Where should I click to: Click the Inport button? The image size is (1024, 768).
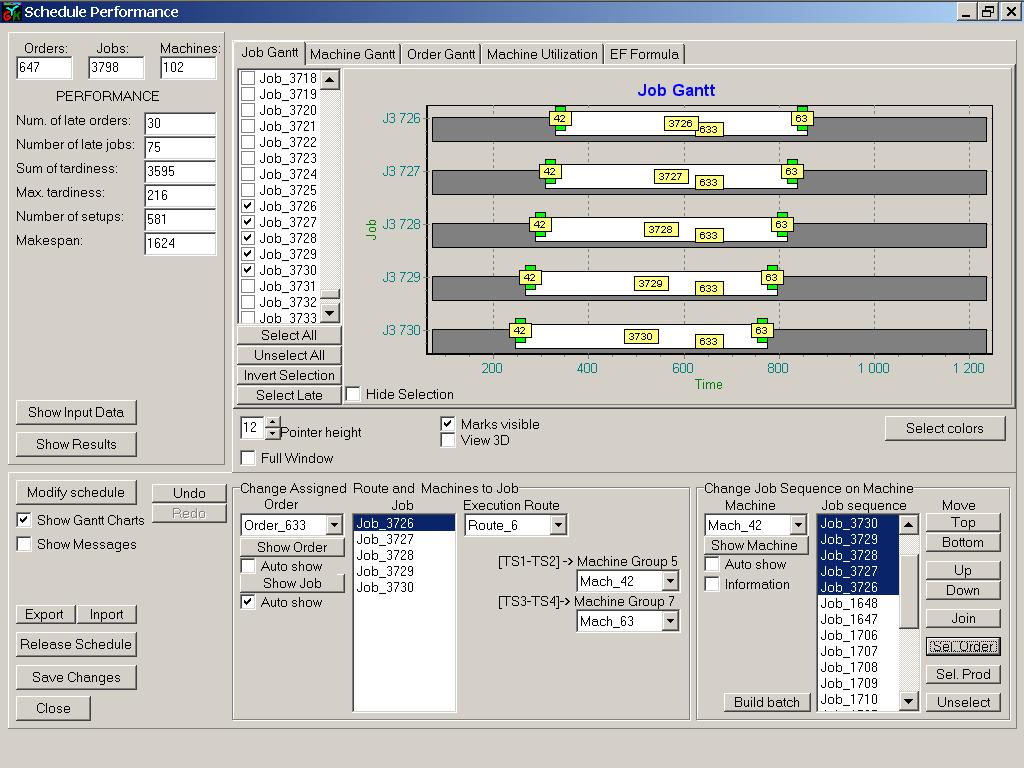[106, 615]
